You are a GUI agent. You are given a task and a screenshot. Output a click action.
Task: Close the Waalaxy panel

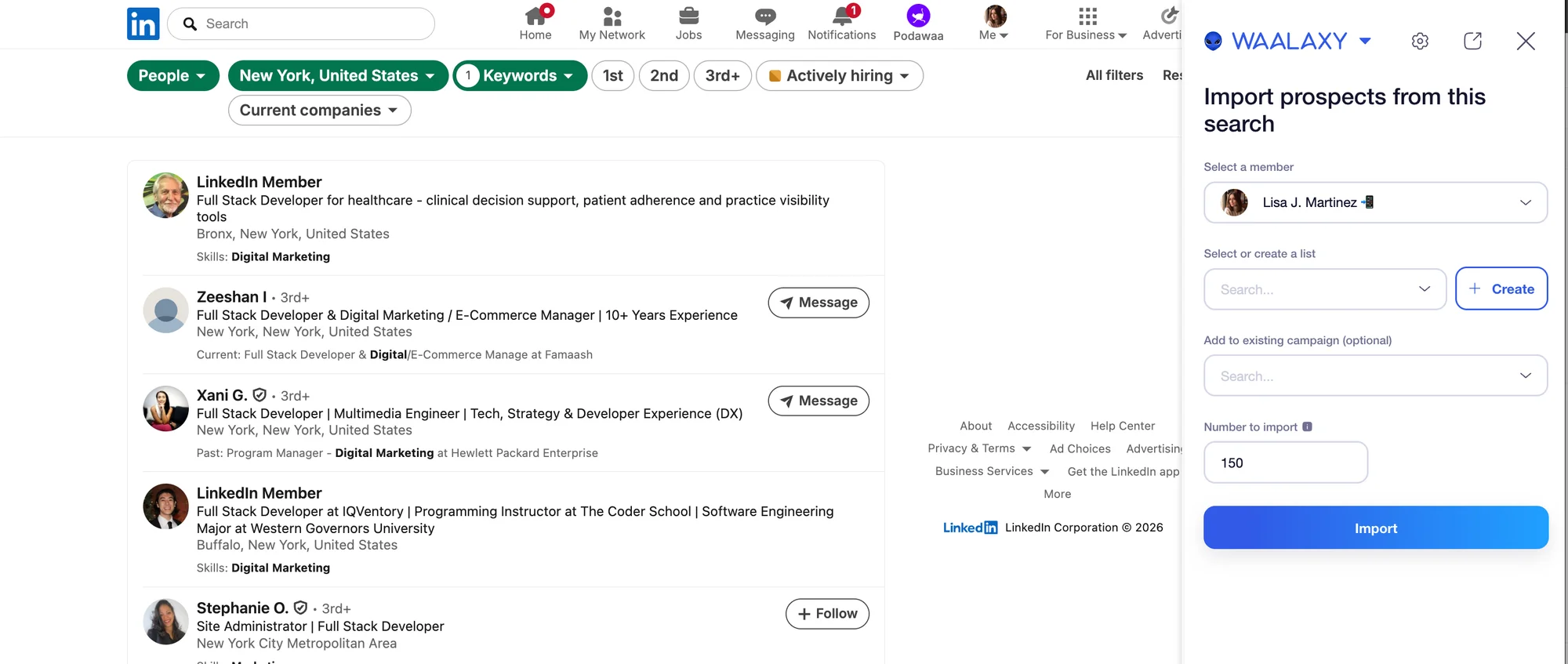point(1526,42)
